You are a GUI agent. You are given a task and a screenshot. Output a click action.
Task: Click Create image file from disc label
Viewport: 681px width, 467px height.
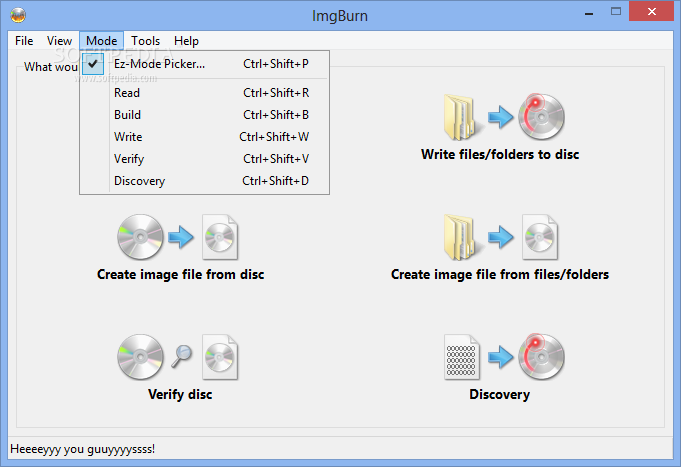pyautogui.click(x=181, y=275)
